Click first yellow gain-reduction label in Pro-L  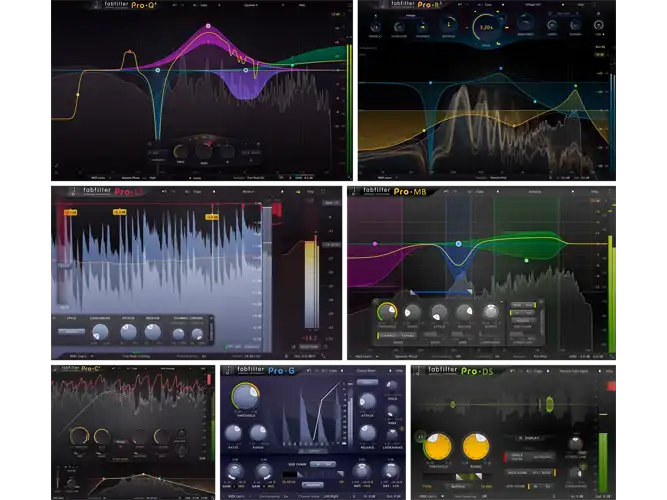[71, 212]
